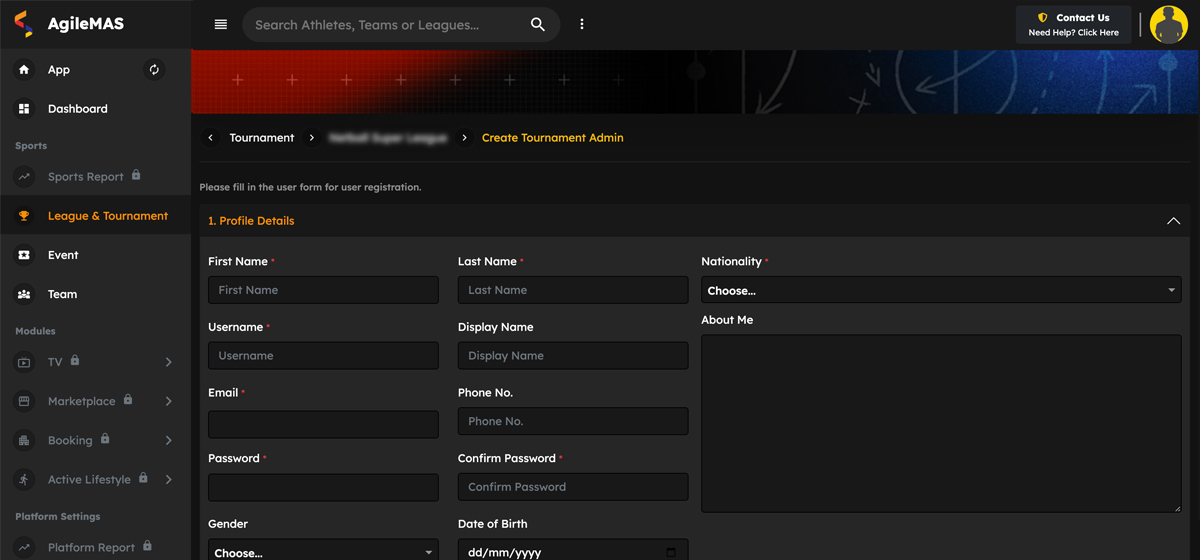Click the search magnifier icon
This screenshot has width=1200, height=560.
click(538, 25)
